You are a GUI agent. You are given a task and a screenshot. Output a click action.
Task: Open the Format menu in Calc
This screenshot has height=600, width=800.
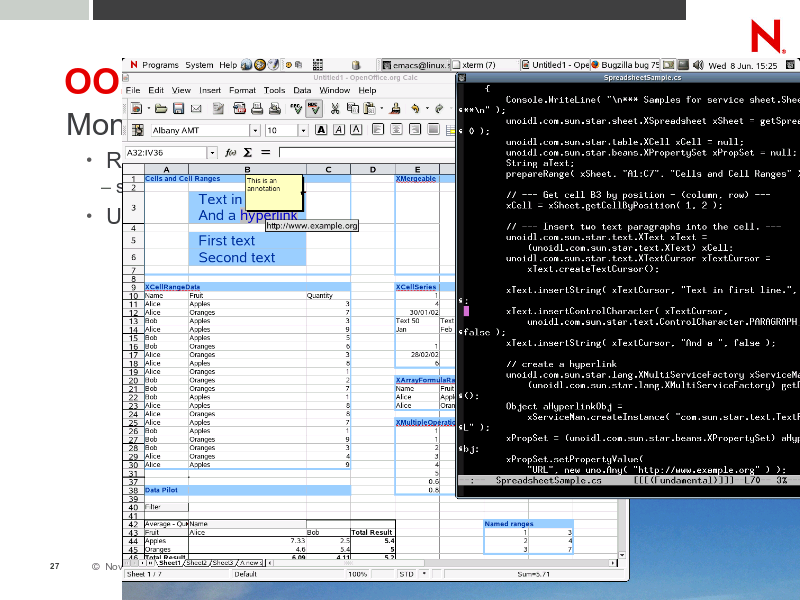[242, 90]
